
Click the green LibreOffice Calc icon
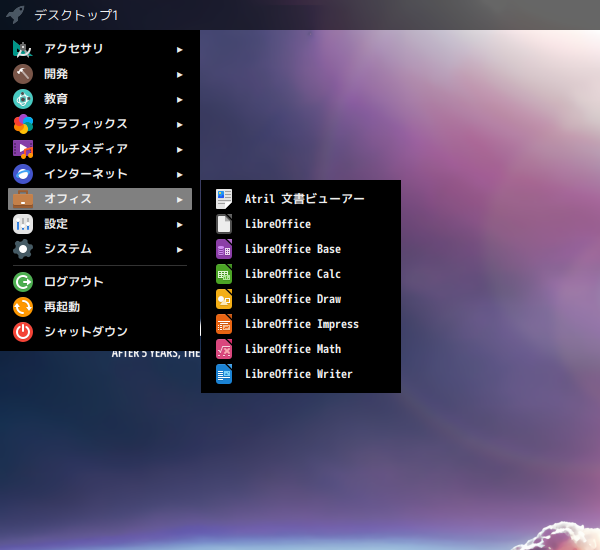coord(224,274)
